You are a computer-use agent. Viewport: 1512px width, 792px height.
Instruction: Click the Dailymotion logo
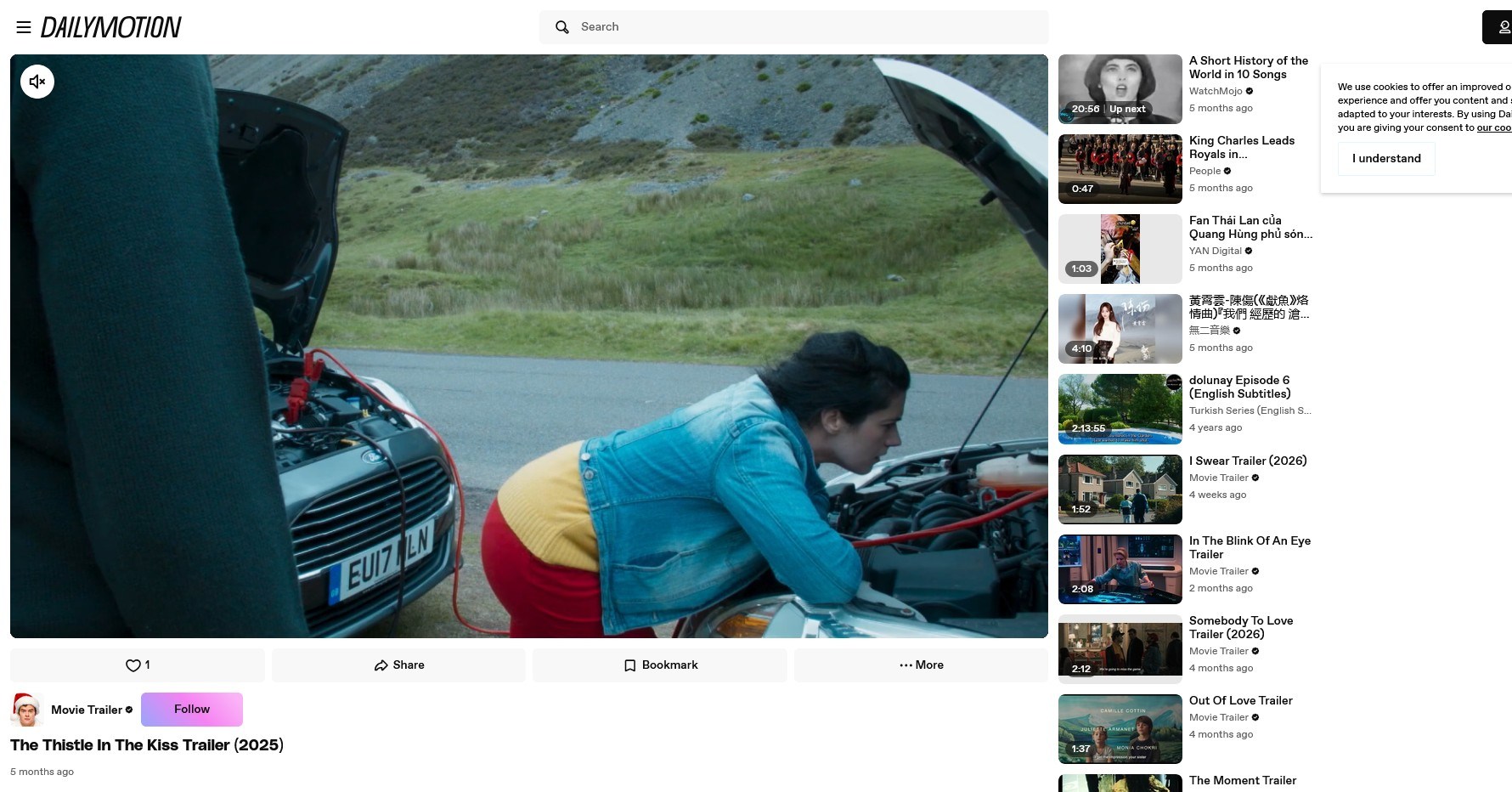[110, 26]
